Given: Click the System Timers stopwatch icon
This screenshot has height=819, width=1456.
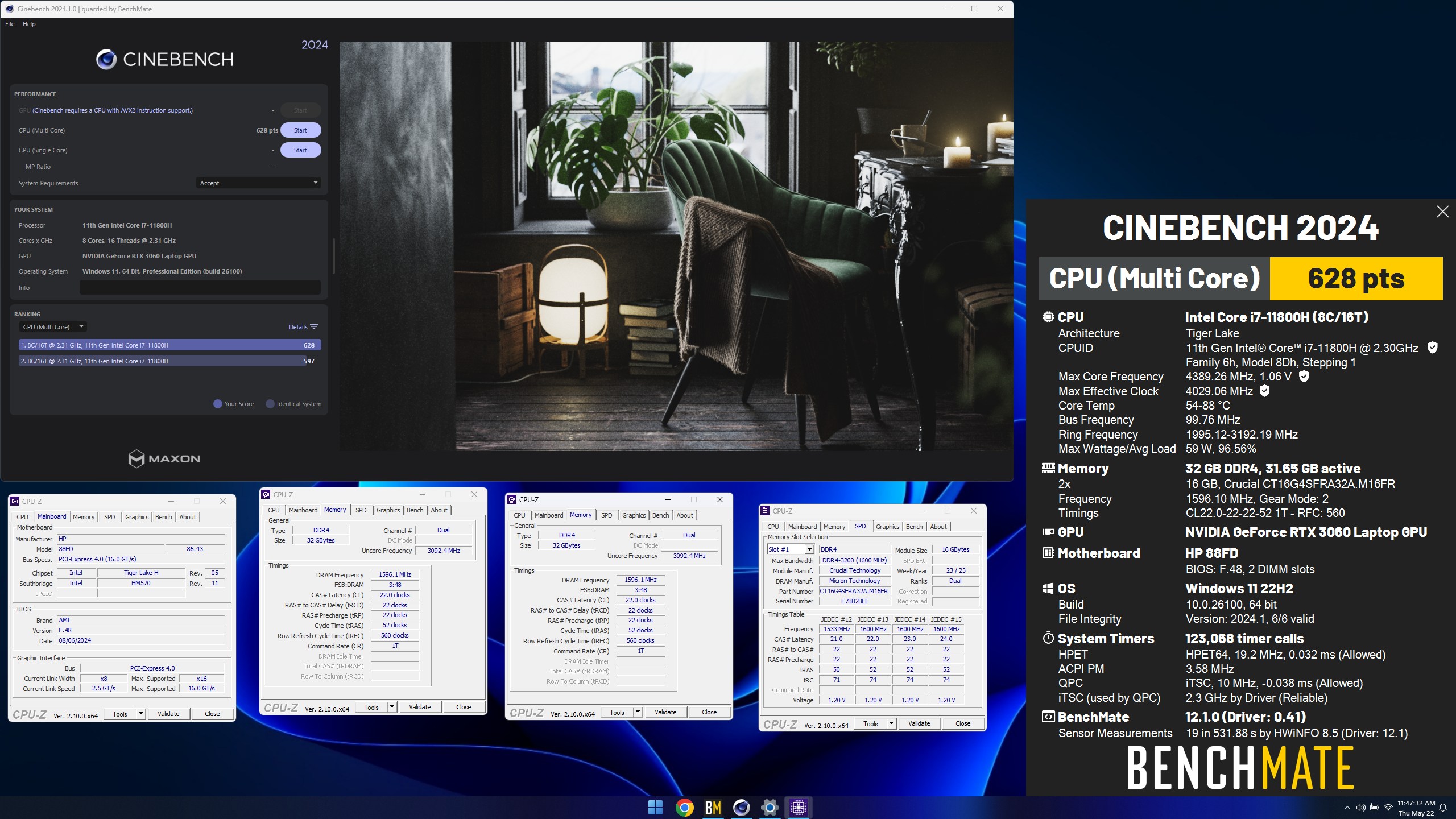Looking at the screenshot, I should [1048, 638].
